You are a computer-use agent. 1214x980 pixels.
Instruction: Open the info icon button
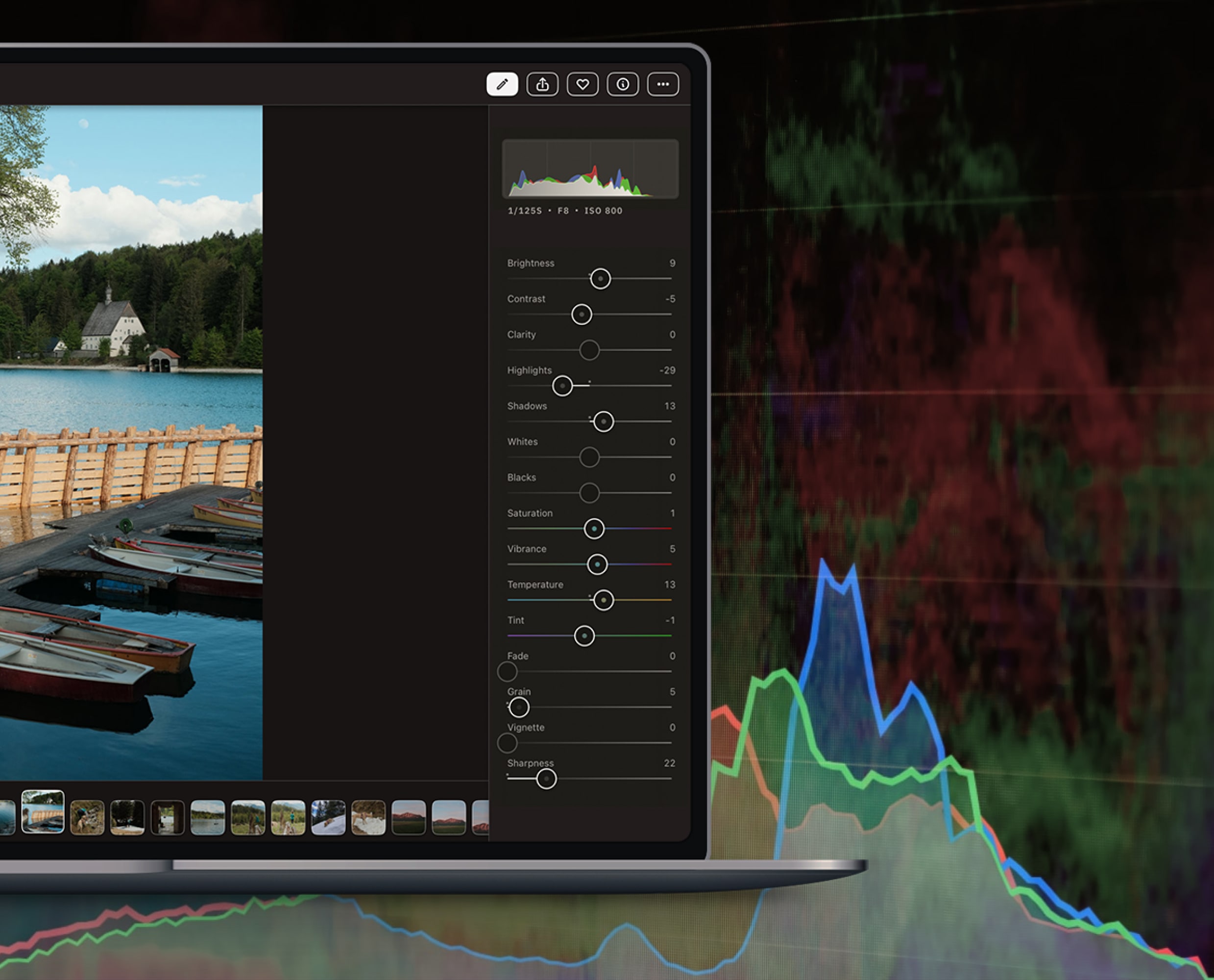coord(623,85)
